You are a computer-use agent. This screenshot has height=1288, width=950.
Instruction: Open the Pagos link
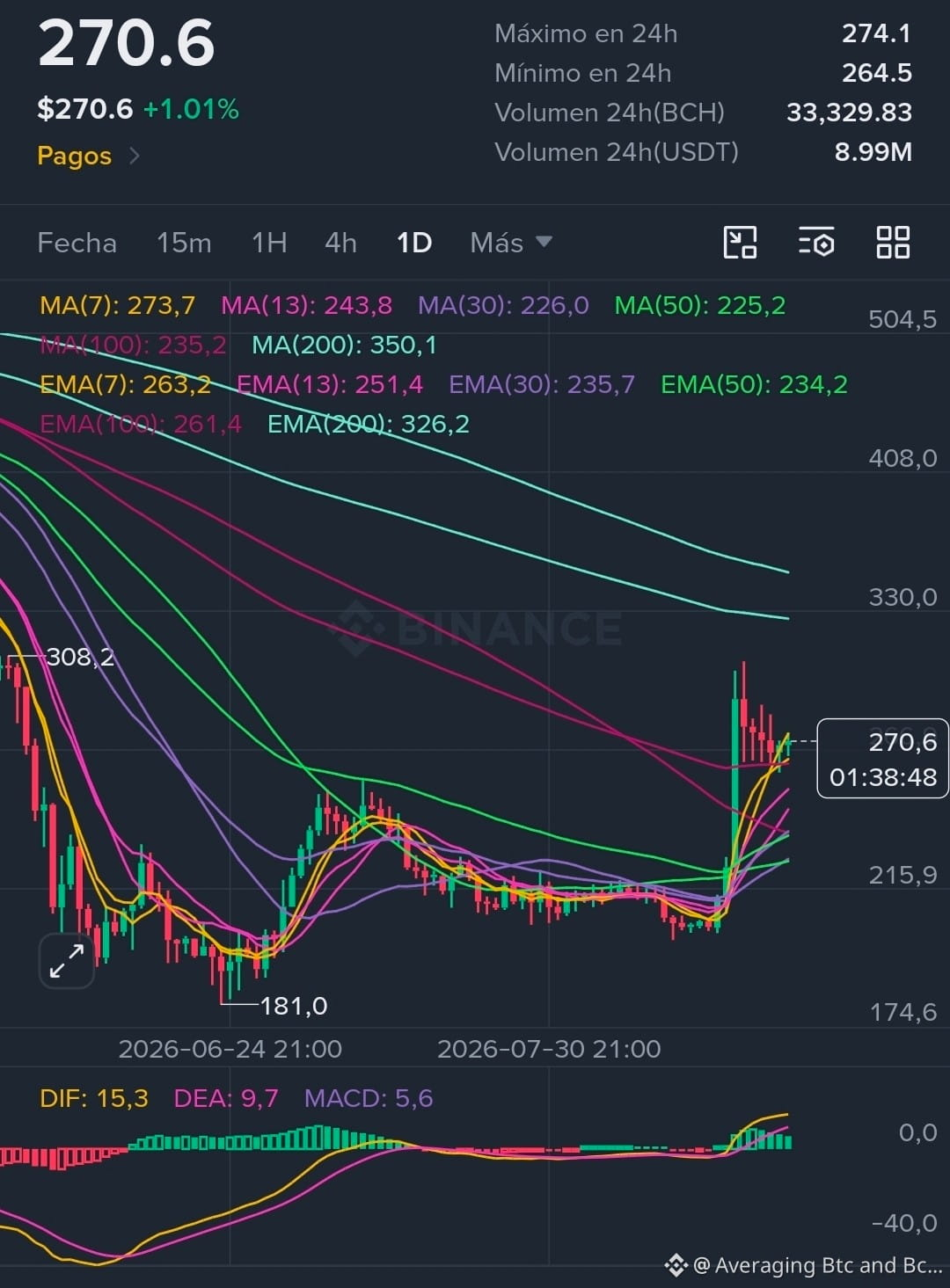(75, 156)
